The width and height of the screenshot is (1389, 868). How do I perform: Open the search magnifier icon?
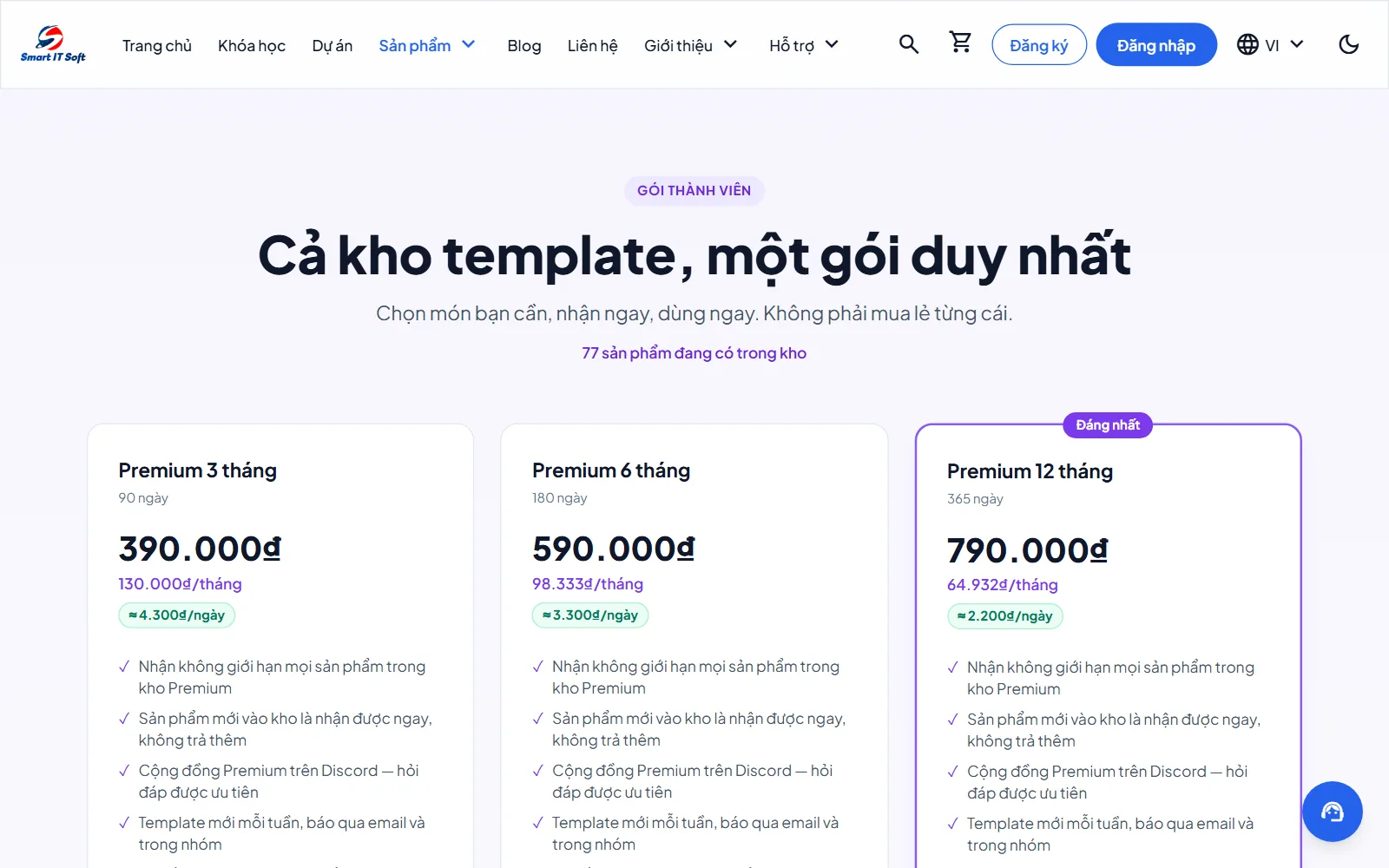(x=909, y=44)
